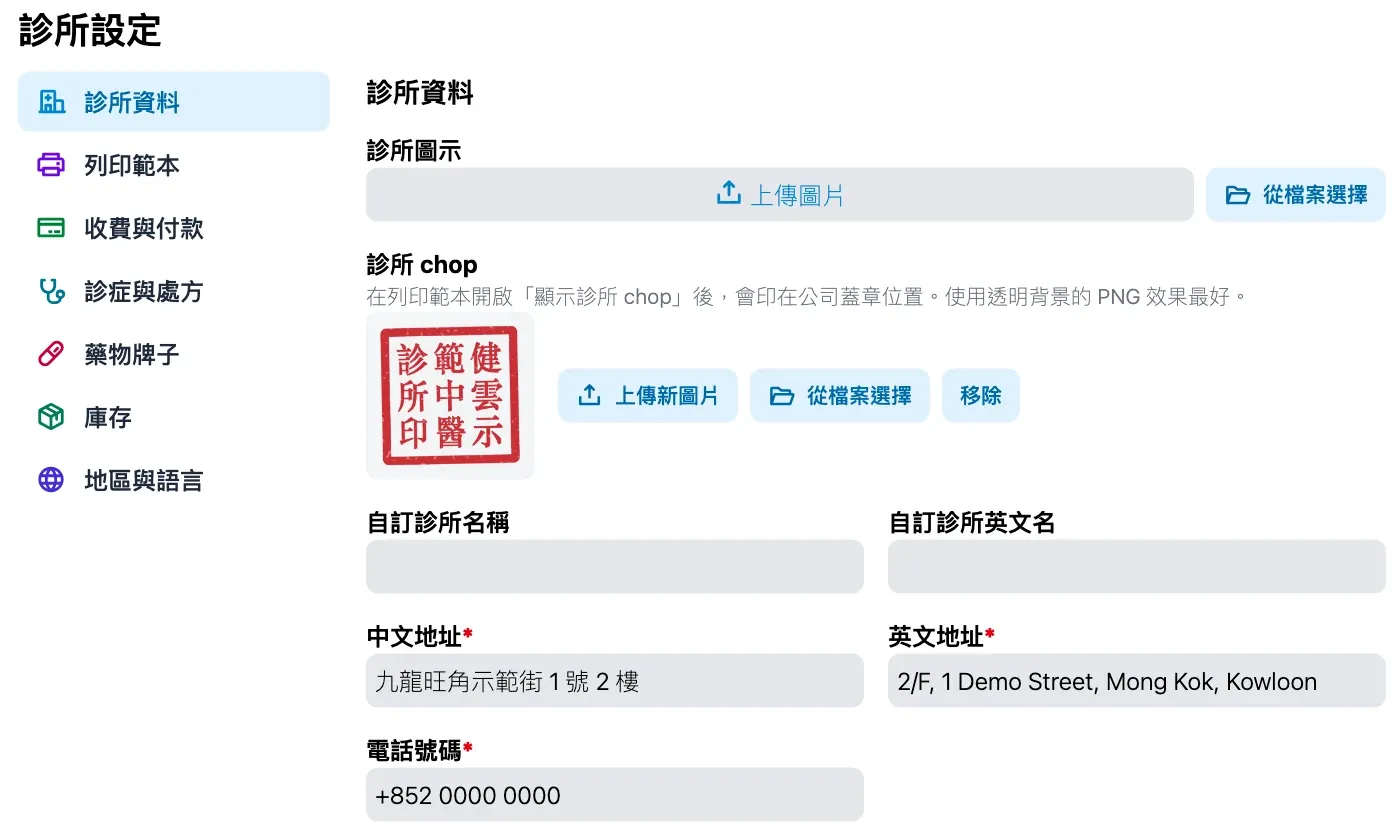The image size is (1400, 830).
Task: Select 藥物牌子 in the sidebar
Action: [x=174, y=354]
